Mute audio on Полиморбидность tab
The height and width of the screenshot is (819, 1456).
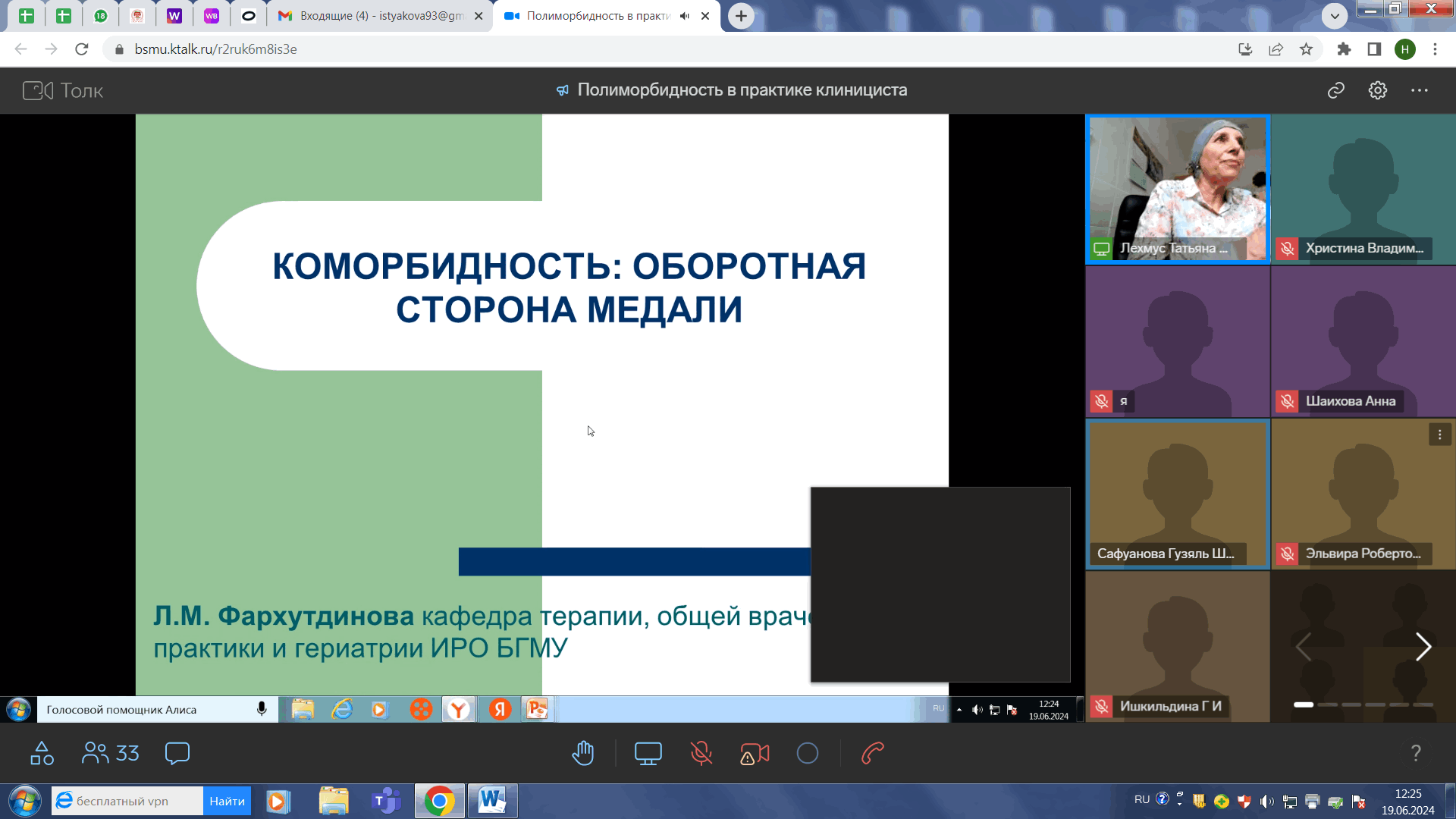coord(685,16)
